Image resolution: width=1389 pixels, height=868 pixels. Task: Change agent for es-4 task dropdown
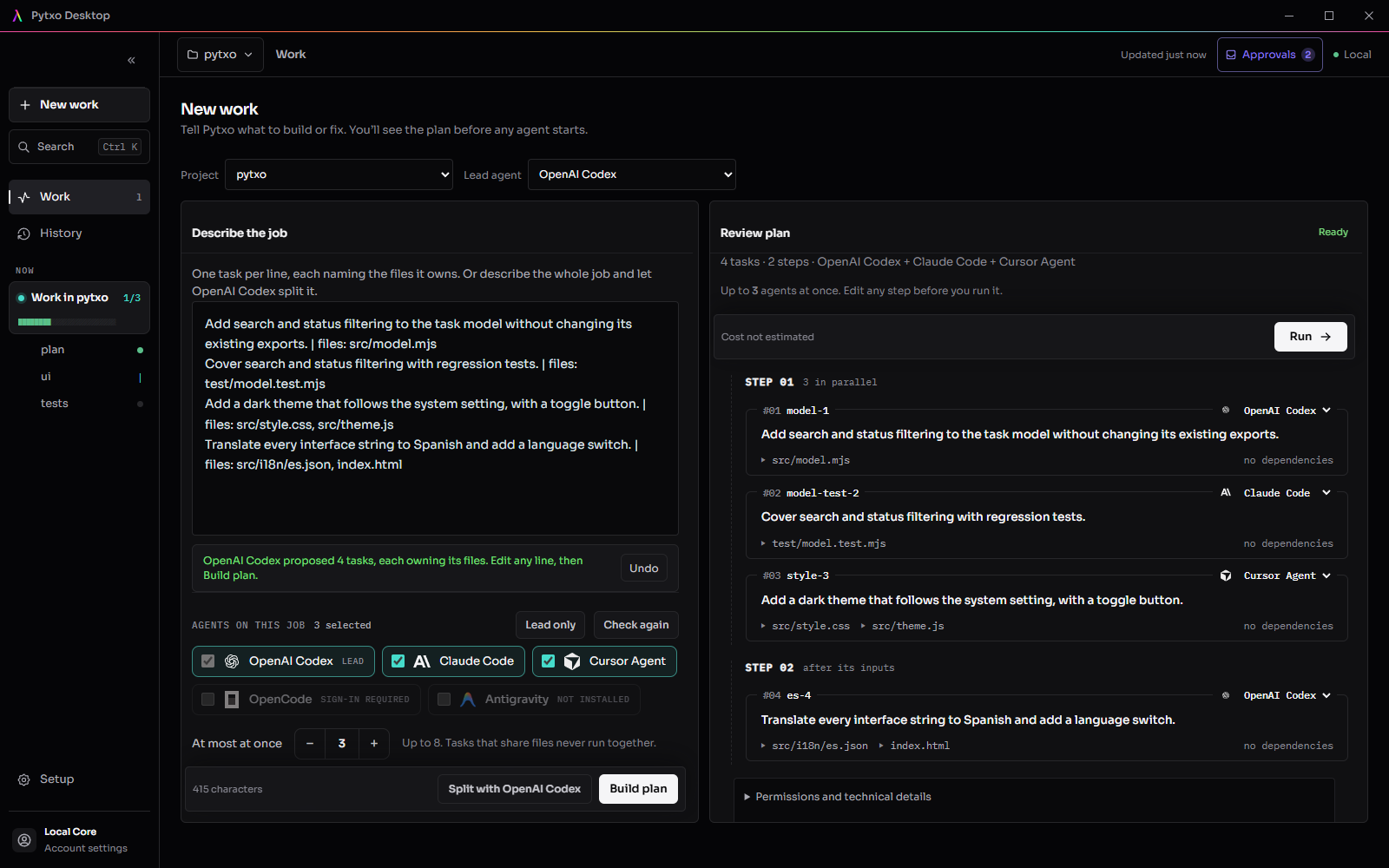1287,695
